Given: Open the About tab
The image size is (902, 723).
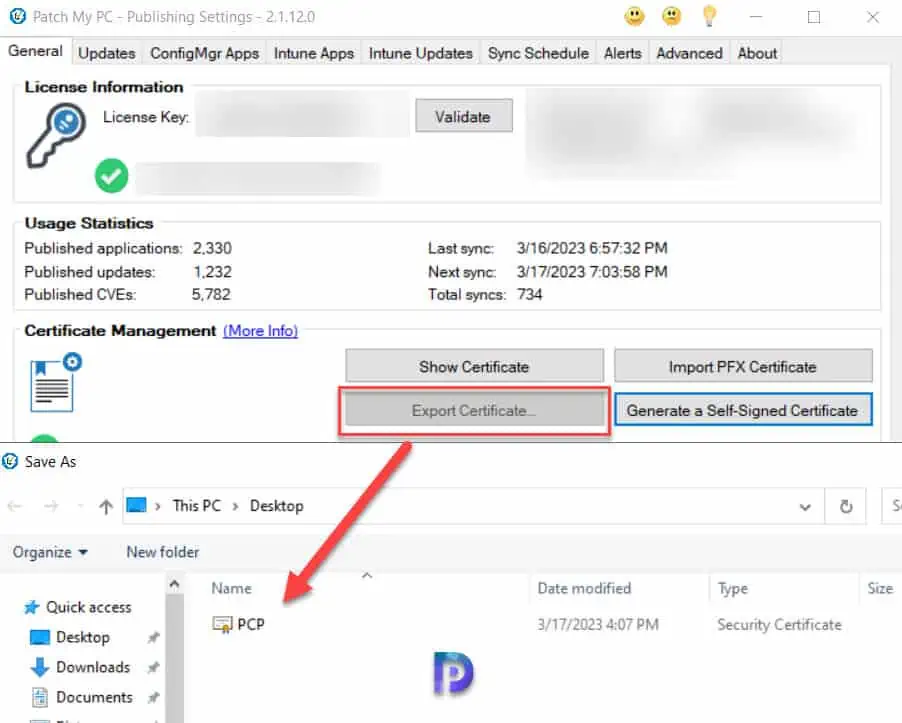Looking at the screenshot, I should click(757, 53).
